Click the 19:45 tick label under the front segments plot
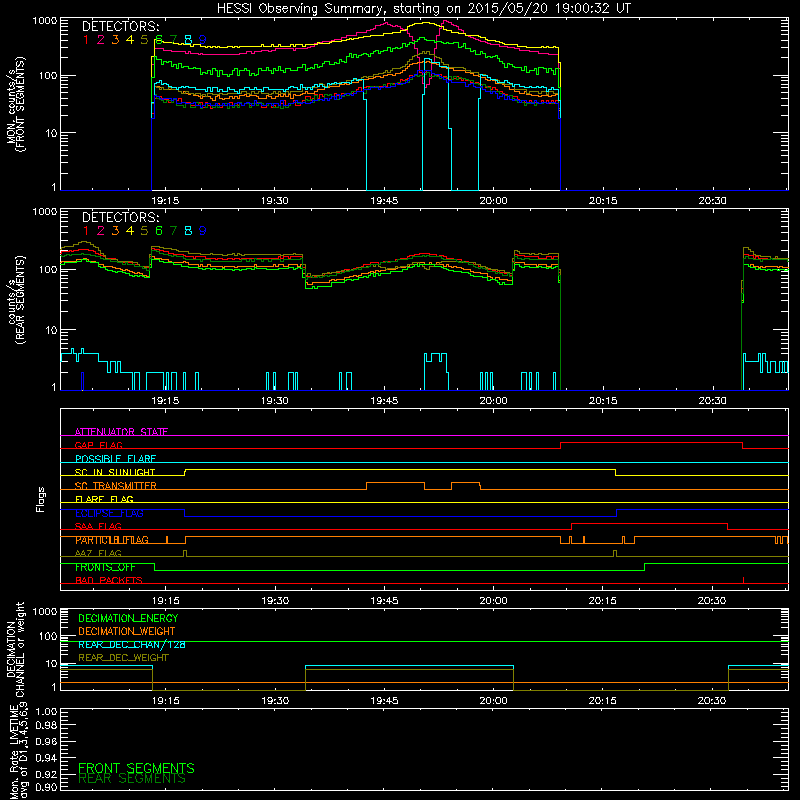The image size is (800, 800). click(384, 201)
